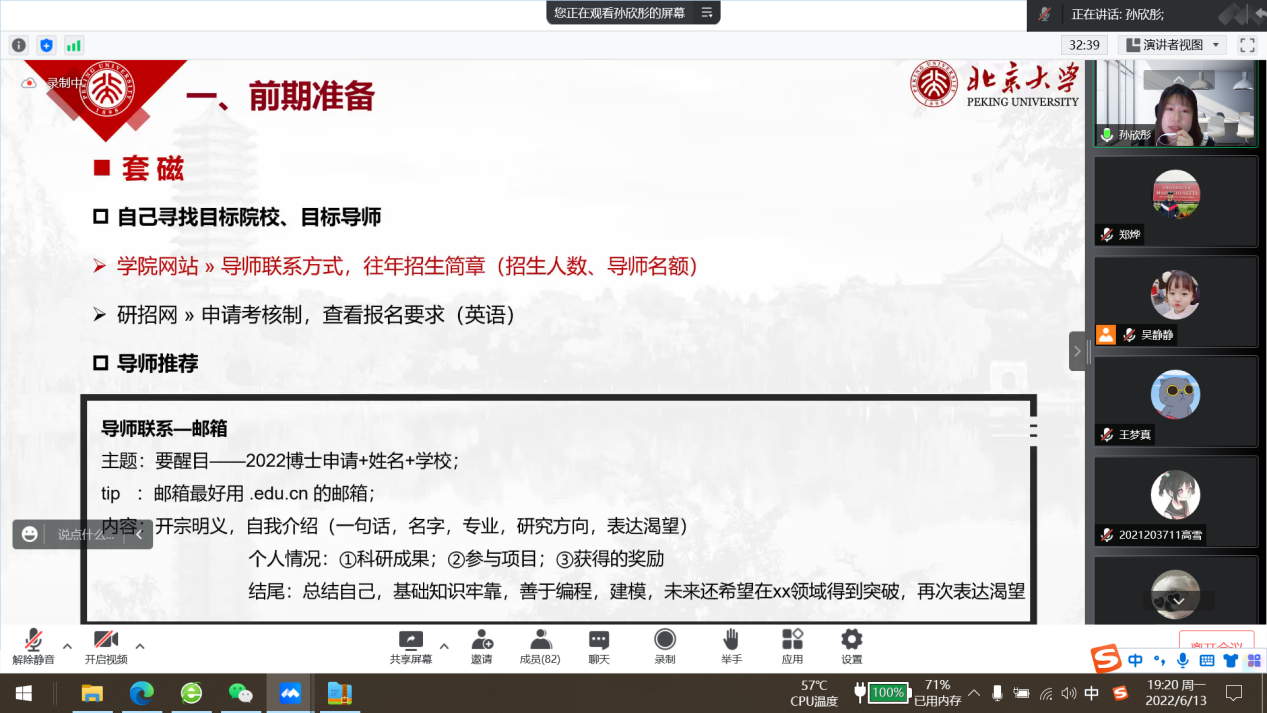Check the network signal bars icon

point(74,45)
